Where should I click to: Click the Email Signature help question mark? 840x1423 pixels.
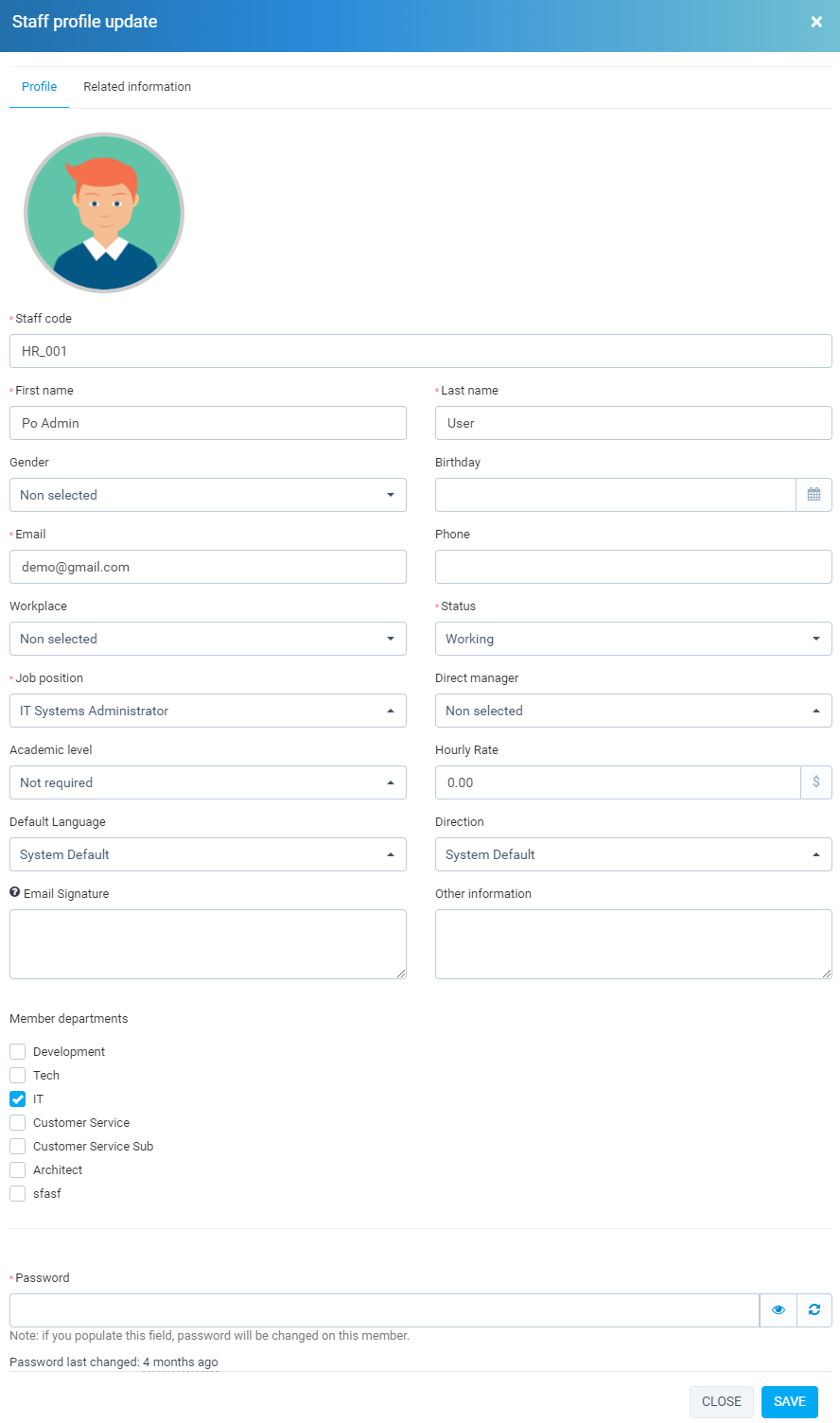click(13, 892)
